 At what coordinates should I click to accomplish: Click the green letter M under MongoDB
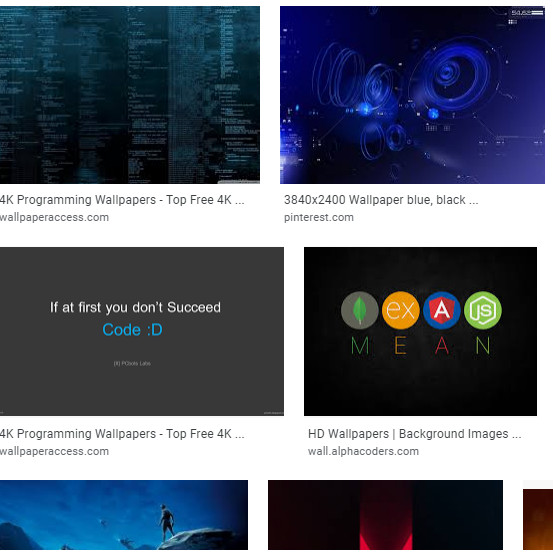point(360,345)
